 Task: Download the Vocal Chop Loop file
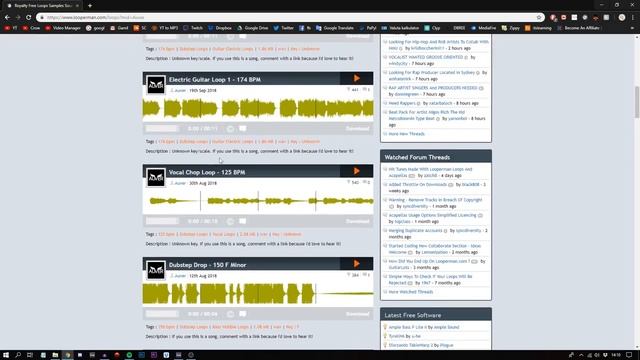click(x=358, y=221)
